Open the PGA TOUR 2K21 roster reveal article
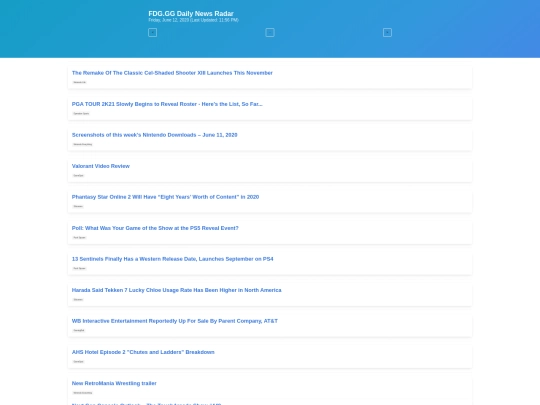The height and width of the screenshot is (405, 540). 167,104
